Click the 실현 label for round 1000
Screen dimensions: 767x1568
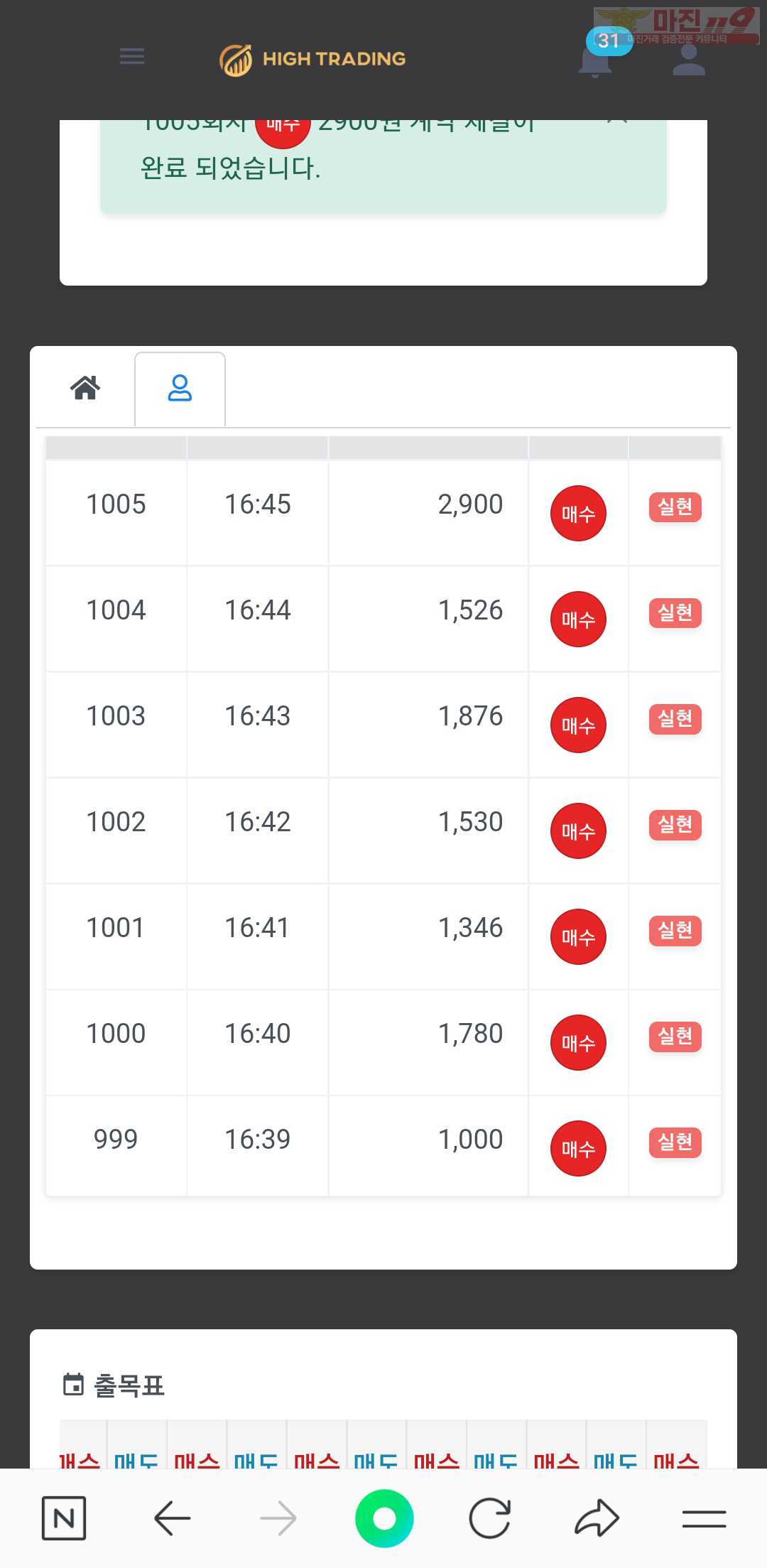click(x=675, y=1036)
